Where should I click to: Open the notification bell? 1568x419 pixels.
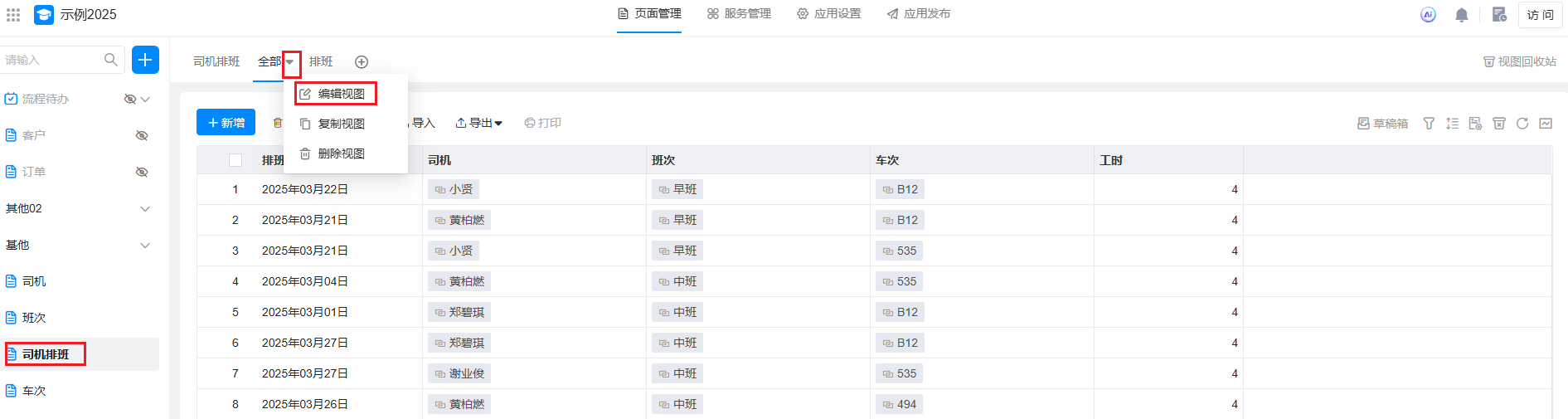[1462, 15]
